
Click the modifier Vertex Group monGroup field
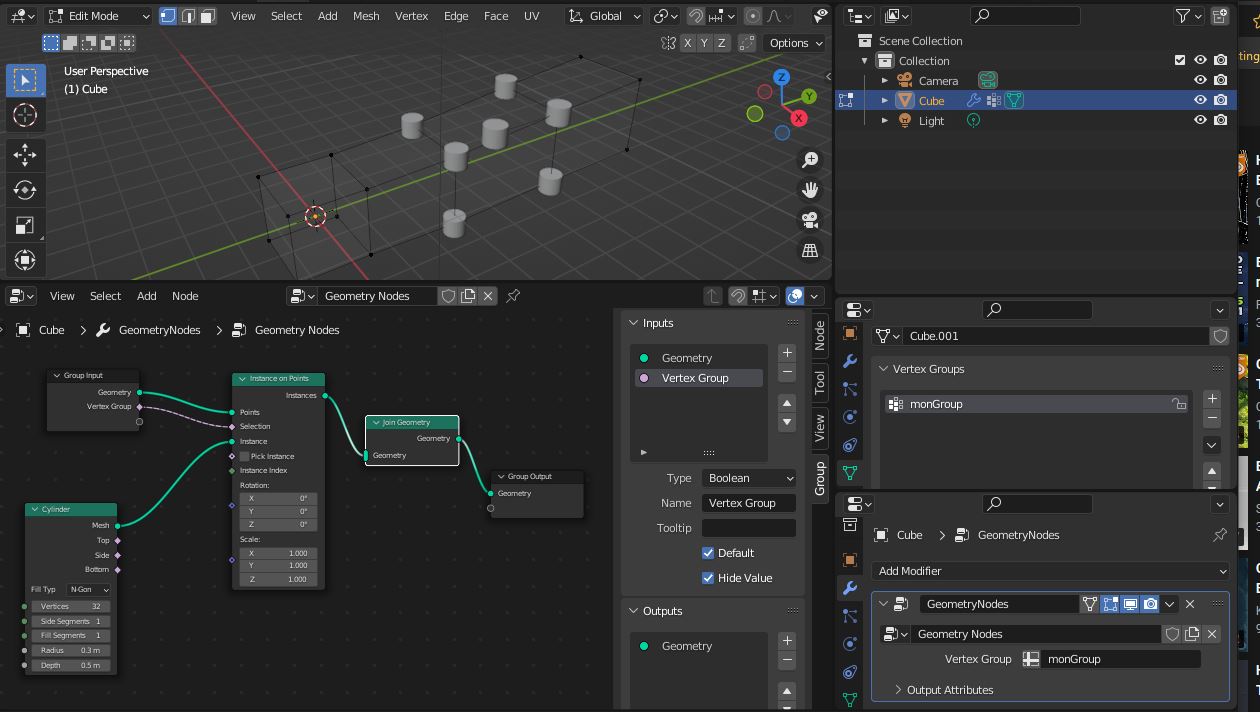click(1110, 659)
